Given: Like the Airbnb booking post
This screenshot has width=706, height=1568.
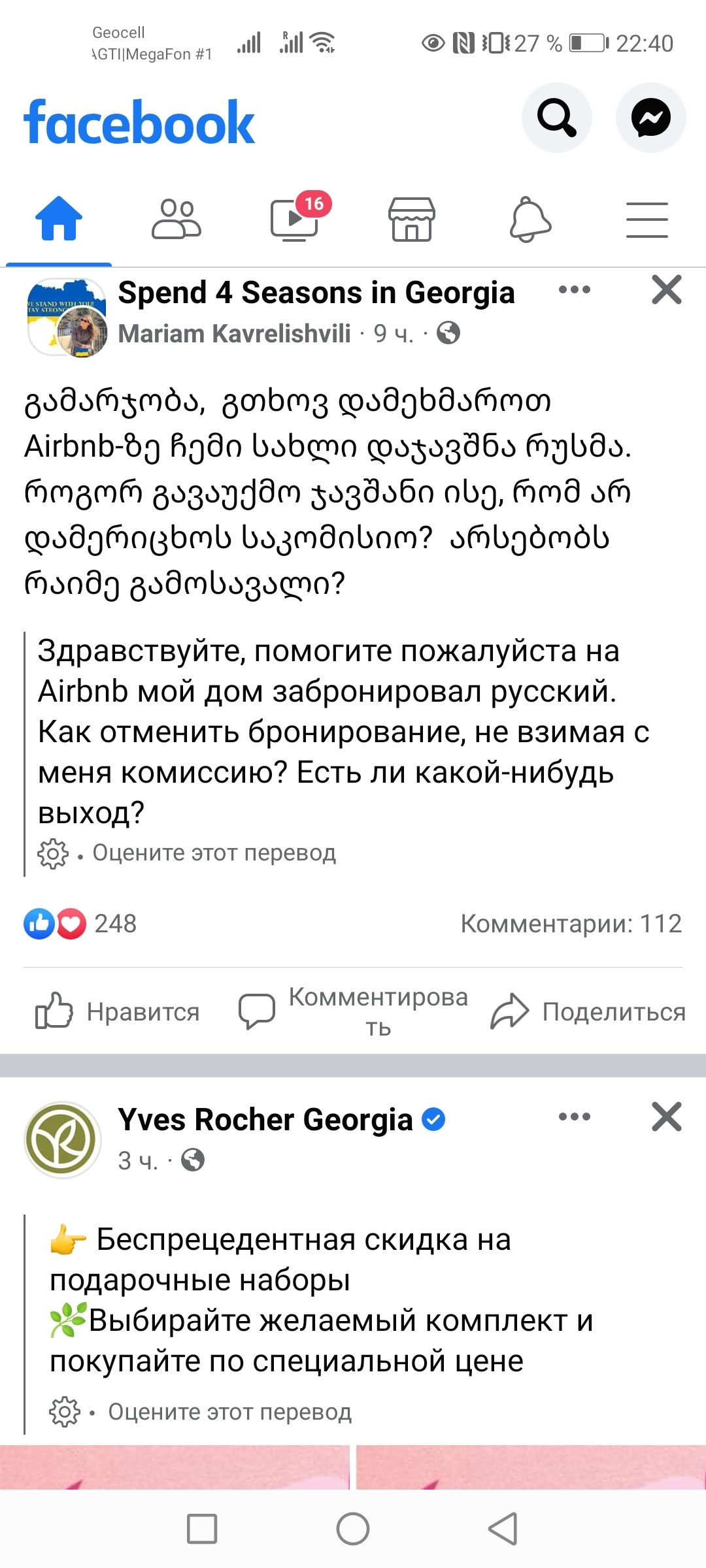Looking at the screenshot, I should [x=118, y=1011].
